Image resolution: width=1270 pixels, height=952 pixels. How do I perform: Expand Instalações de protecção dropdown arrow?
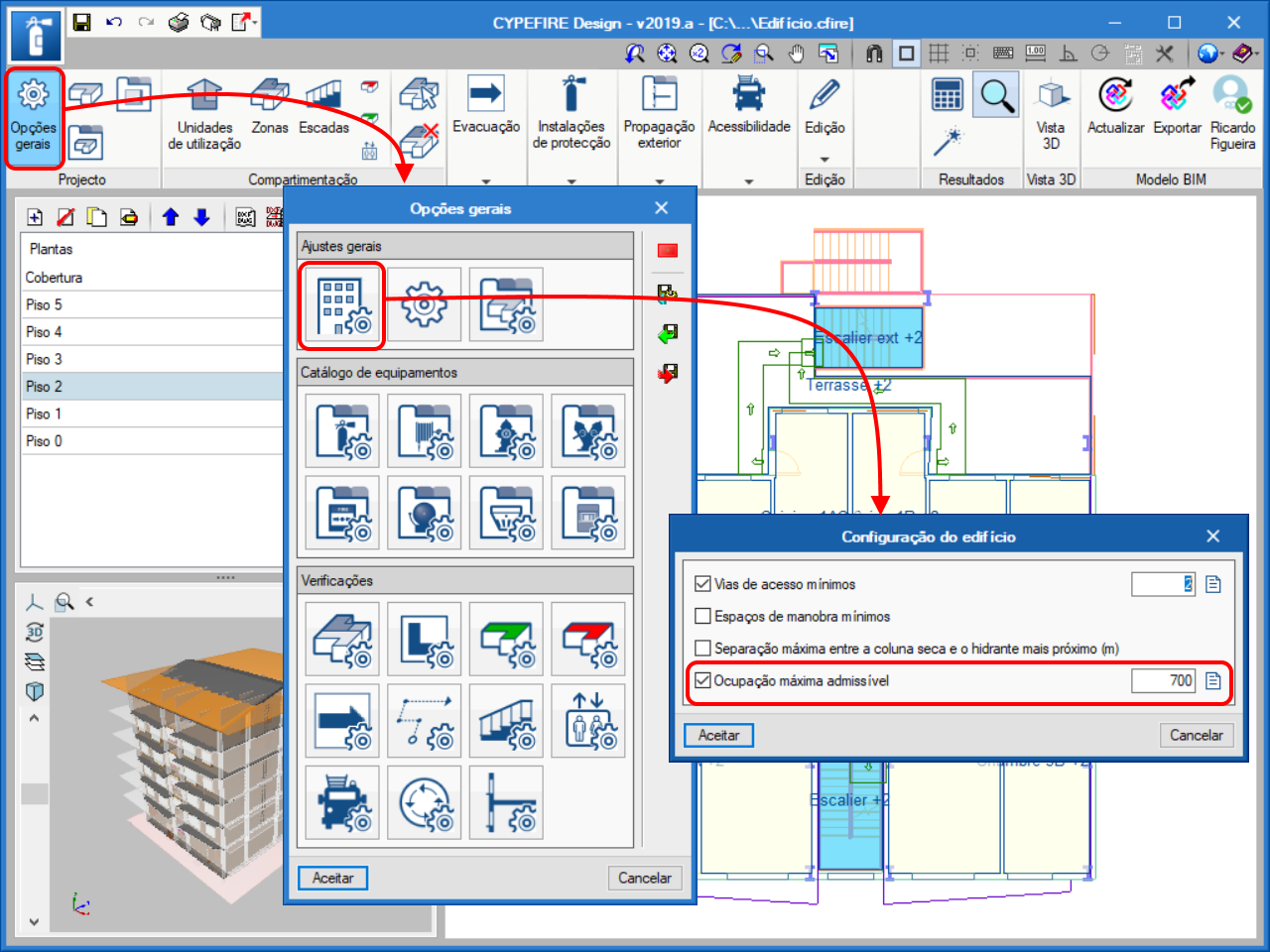click(571, 180)
